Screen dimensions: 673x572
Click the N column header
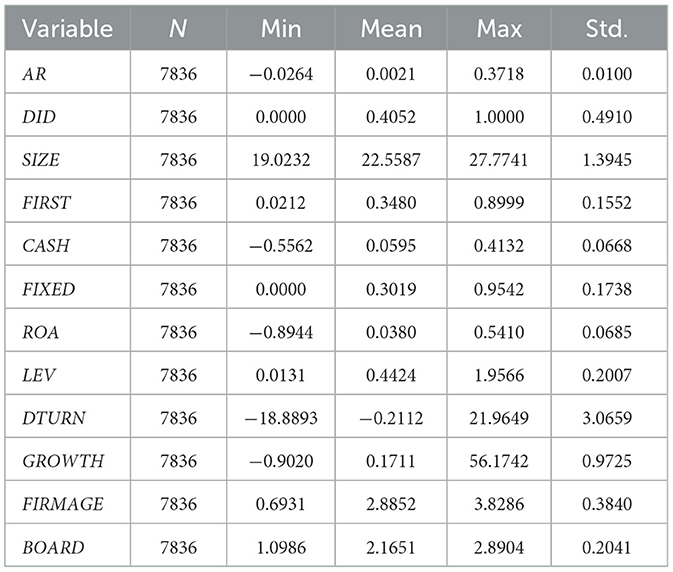(x=178, y=29)
